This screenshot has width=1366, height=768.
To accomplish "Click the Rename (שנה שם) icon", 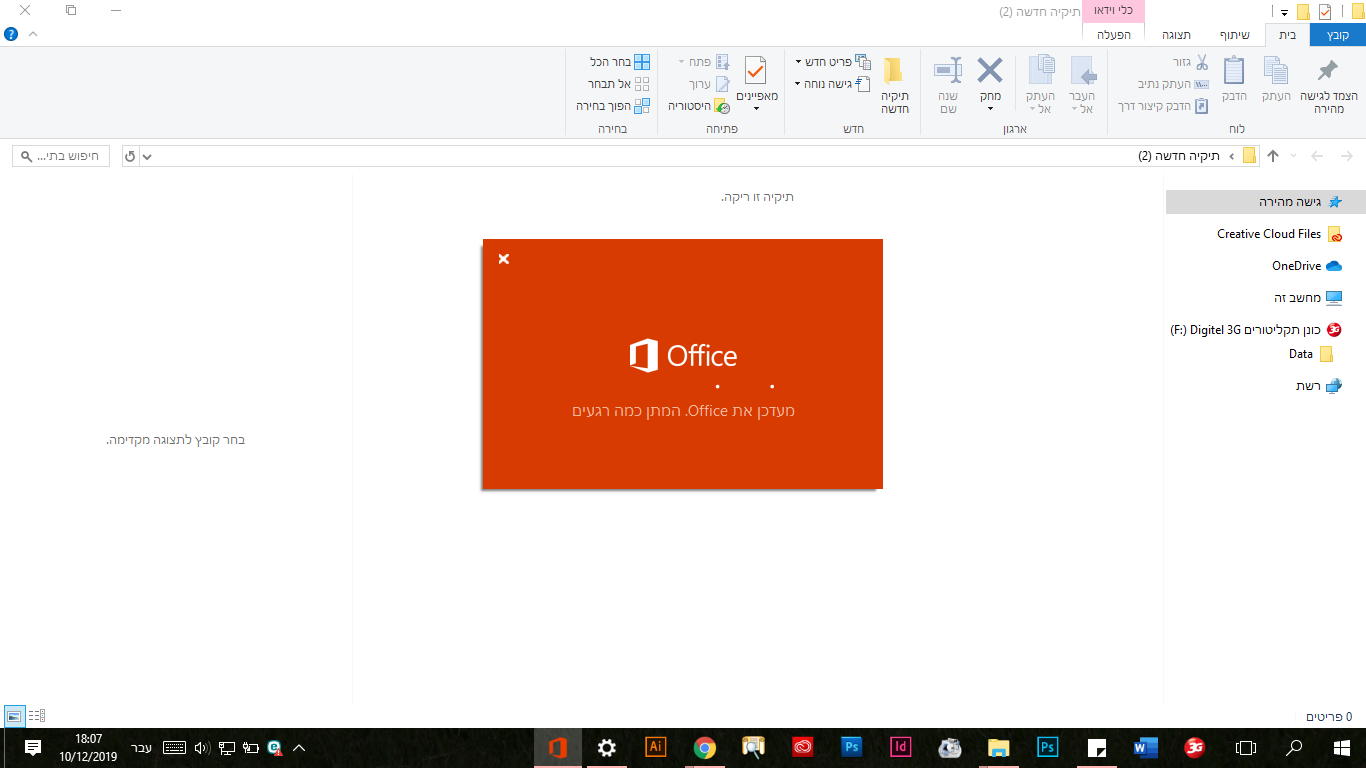I will tap(948, 70).
